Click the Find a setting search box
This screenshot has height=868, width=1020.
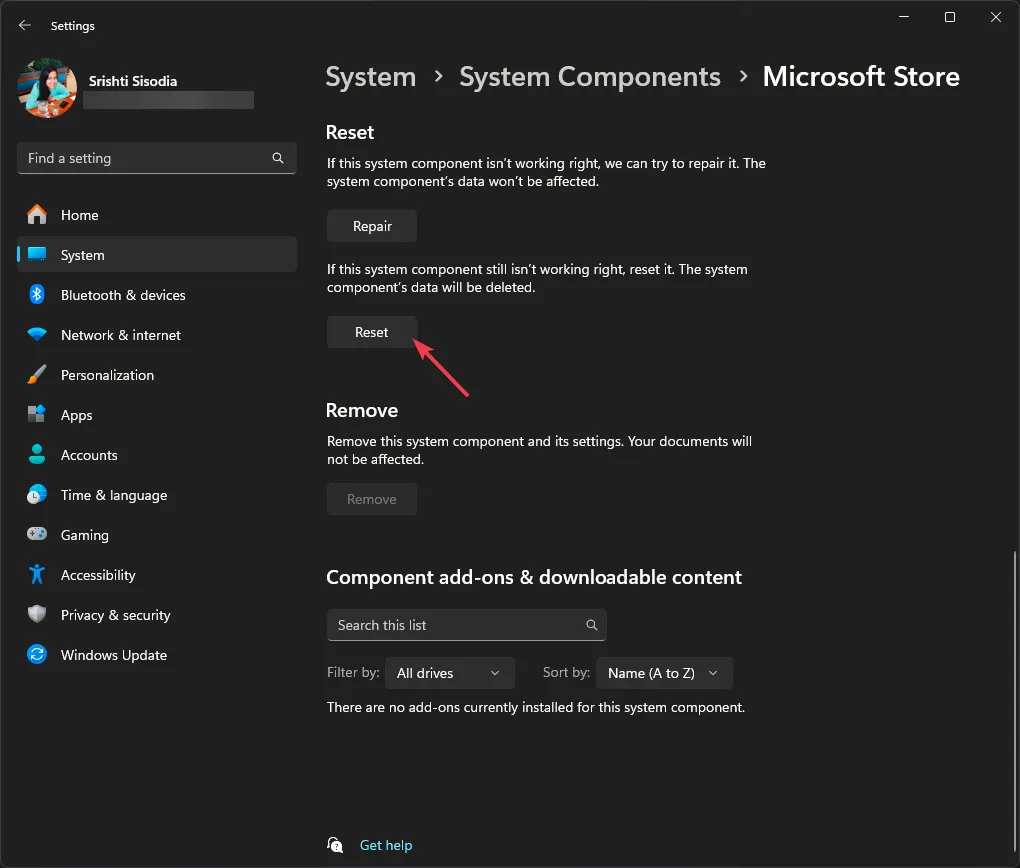point(156,158)
